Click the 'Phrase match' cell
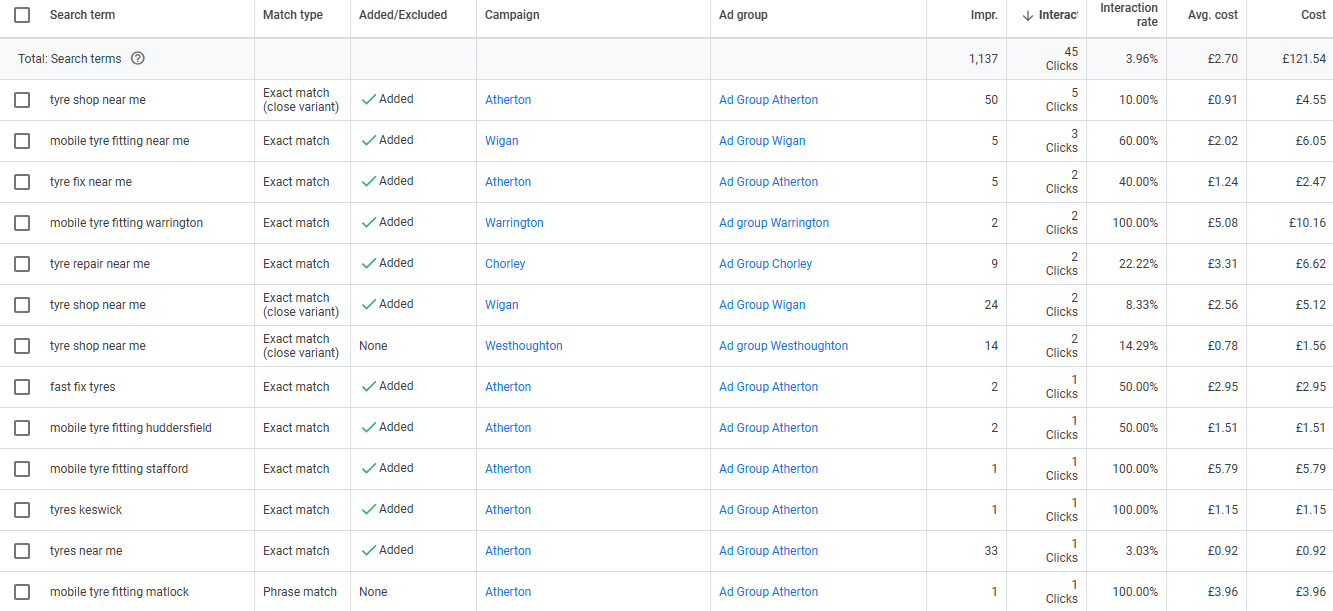The width and height of the screenshot is (1333, 611). coord(300,592)
